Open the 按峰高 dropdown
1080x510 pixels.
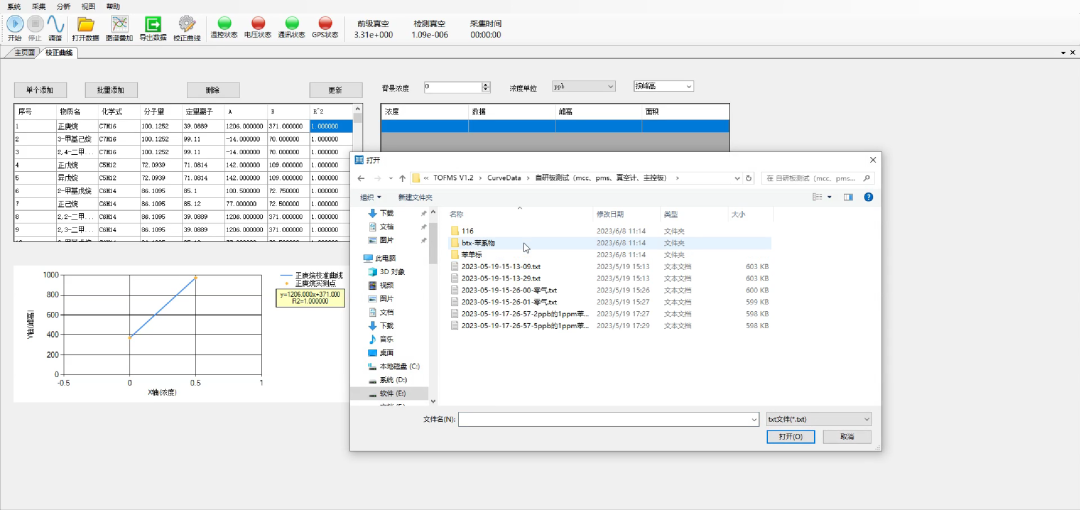coord(663,87)
